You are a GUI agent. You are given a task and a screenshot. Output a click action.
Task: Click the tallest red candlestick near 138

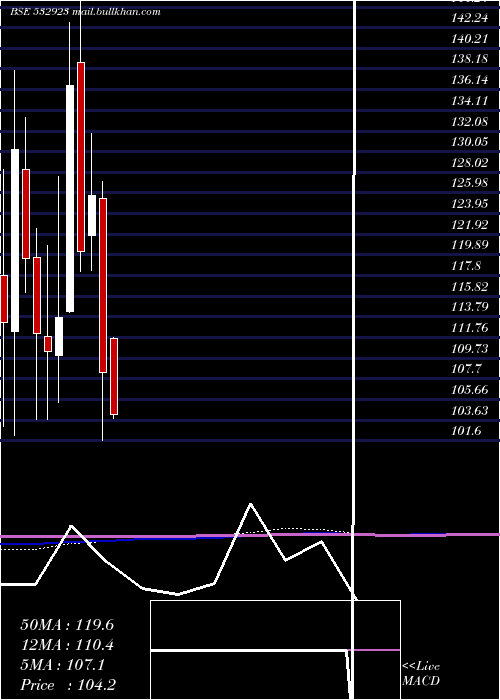81,157
